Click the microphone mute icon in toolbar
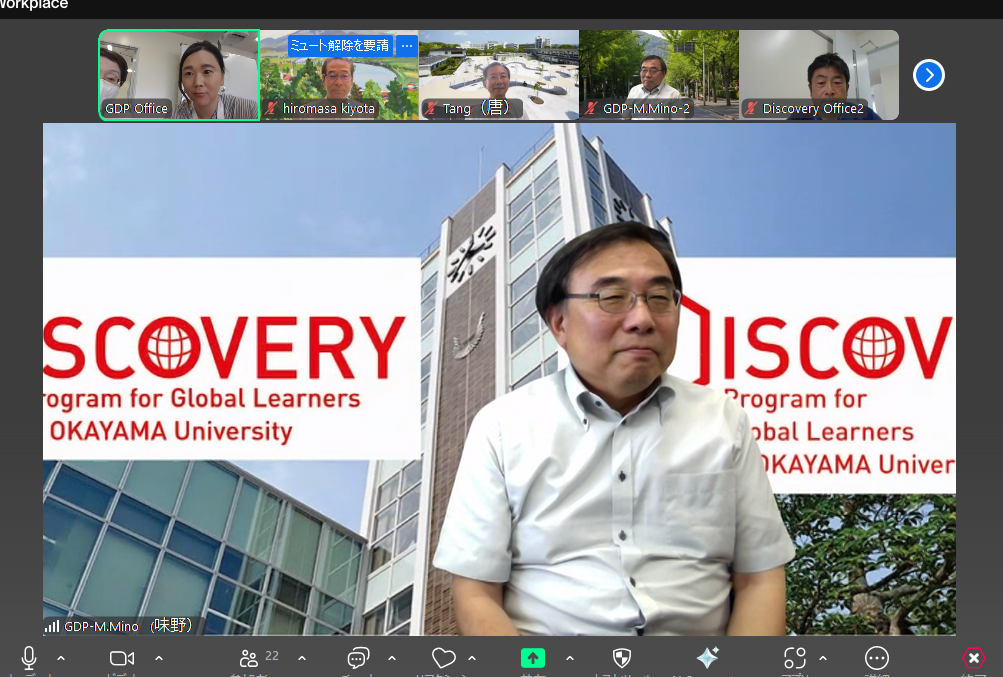The width and height of the screenshot is (1003, 677). point(29,658)
